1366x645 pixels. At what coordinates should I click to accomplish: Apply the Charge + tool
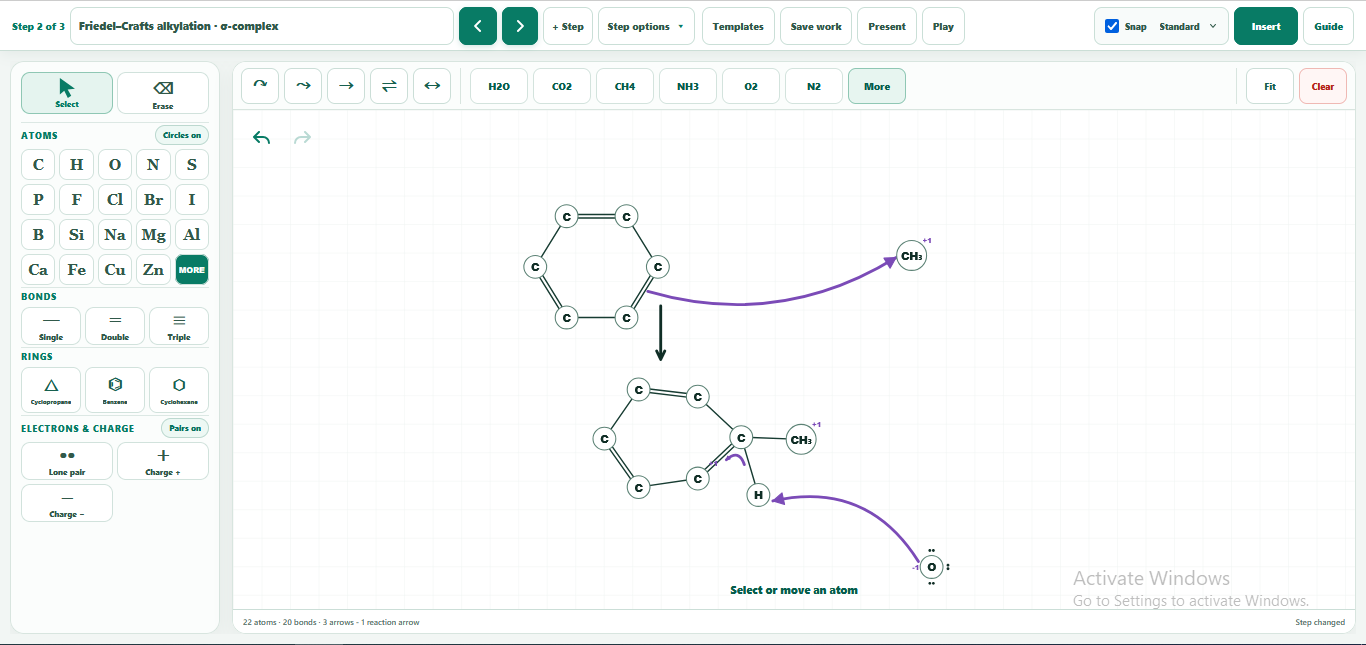click(x=163, y=461)
